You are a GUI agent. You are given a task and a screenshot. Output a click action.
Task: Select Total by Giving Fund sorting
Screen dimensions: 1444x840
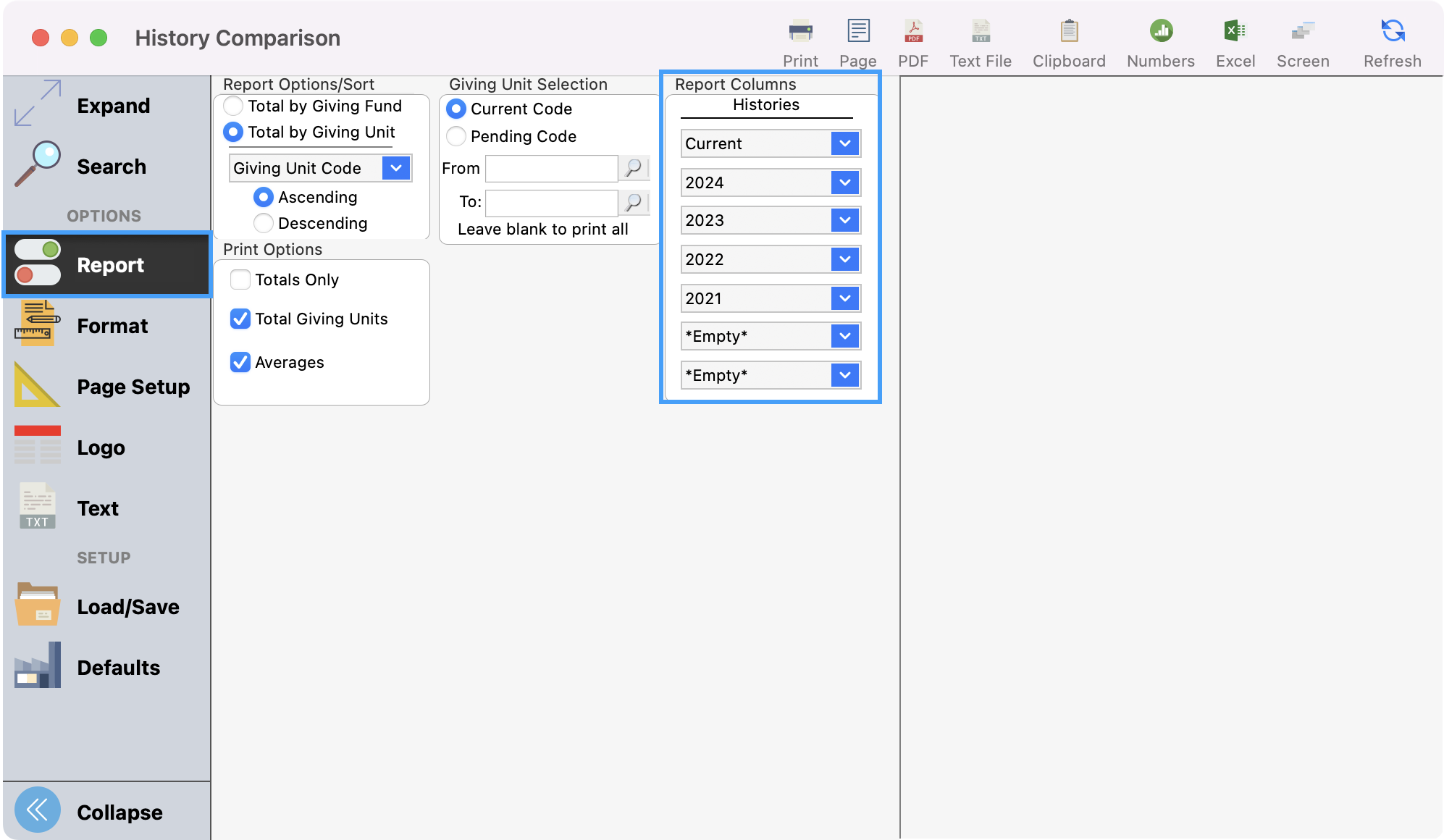[233, 106]
